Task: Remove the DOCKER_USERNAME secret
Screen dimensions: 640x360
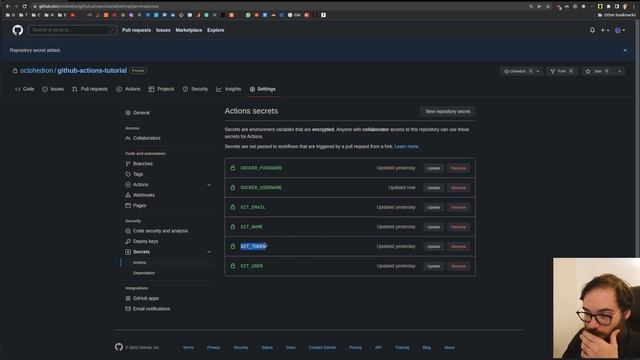Action: point(458,188)
